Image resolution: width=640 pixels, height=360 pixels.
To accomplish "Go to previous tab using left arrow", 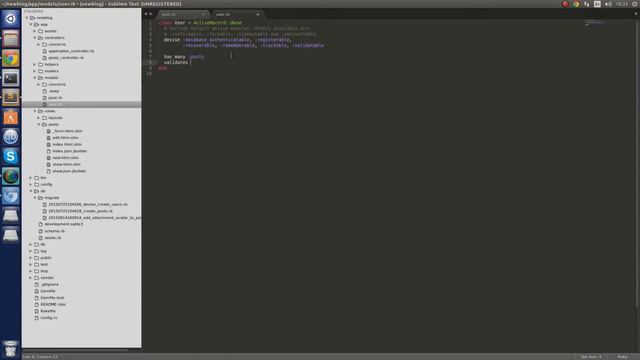I will [146, 14].
